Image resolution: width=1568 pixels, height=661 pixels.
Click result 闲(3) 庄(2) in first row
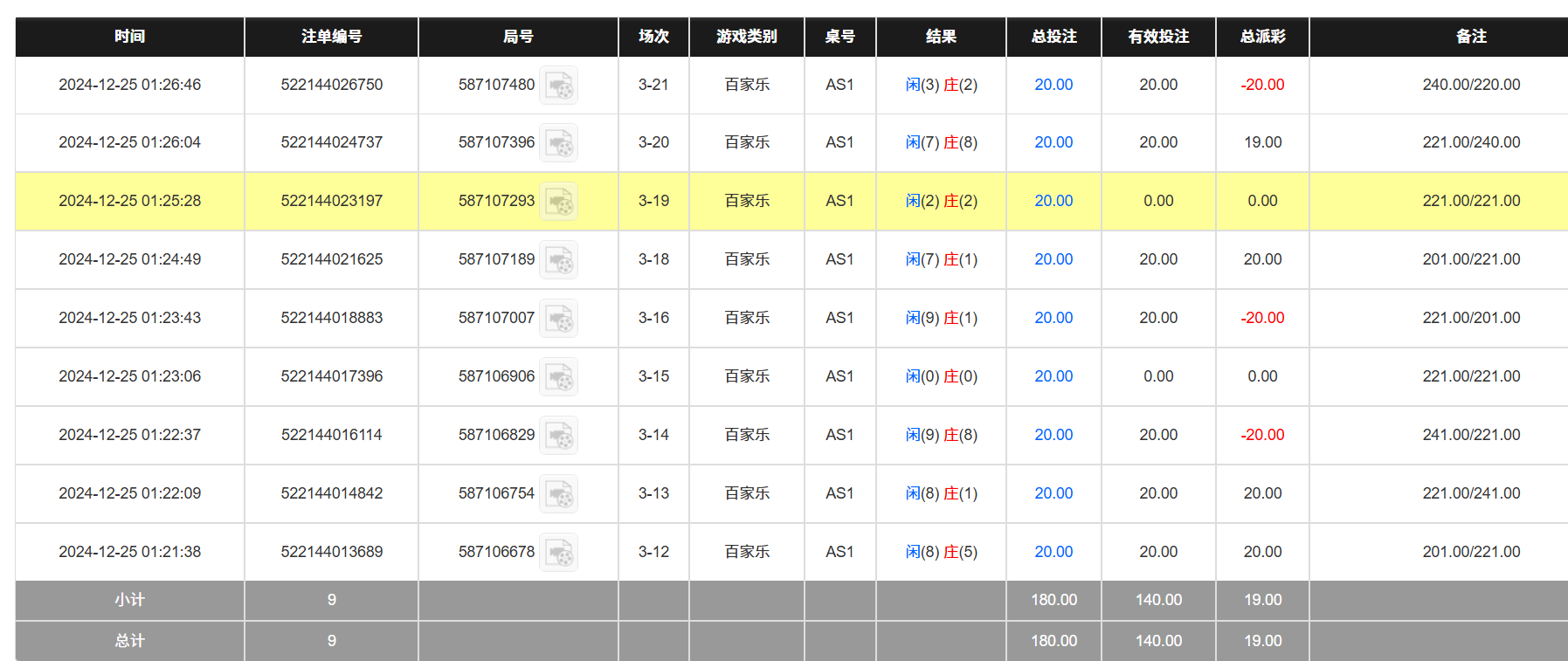[x=941, y=85]
